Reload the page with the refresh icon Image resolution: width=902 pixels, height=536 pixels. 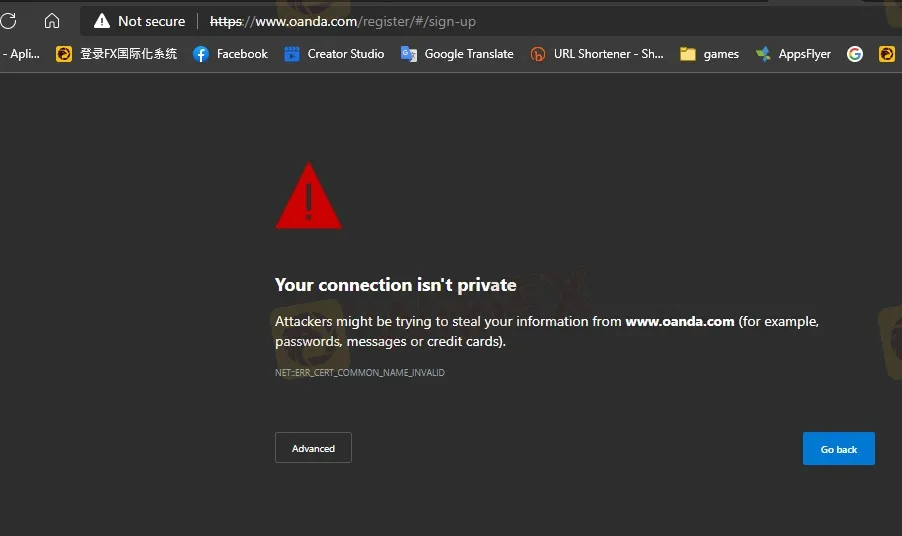8,21
